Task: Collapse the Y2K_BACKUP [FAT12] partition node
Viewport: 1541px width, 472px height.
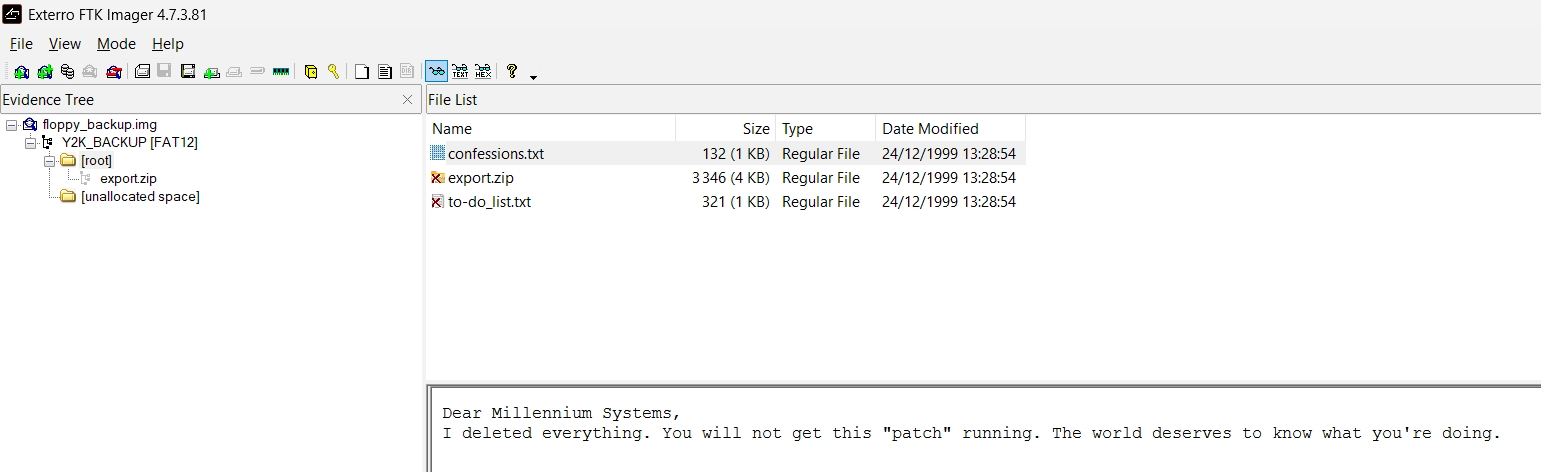Action: tap(30, 143)
